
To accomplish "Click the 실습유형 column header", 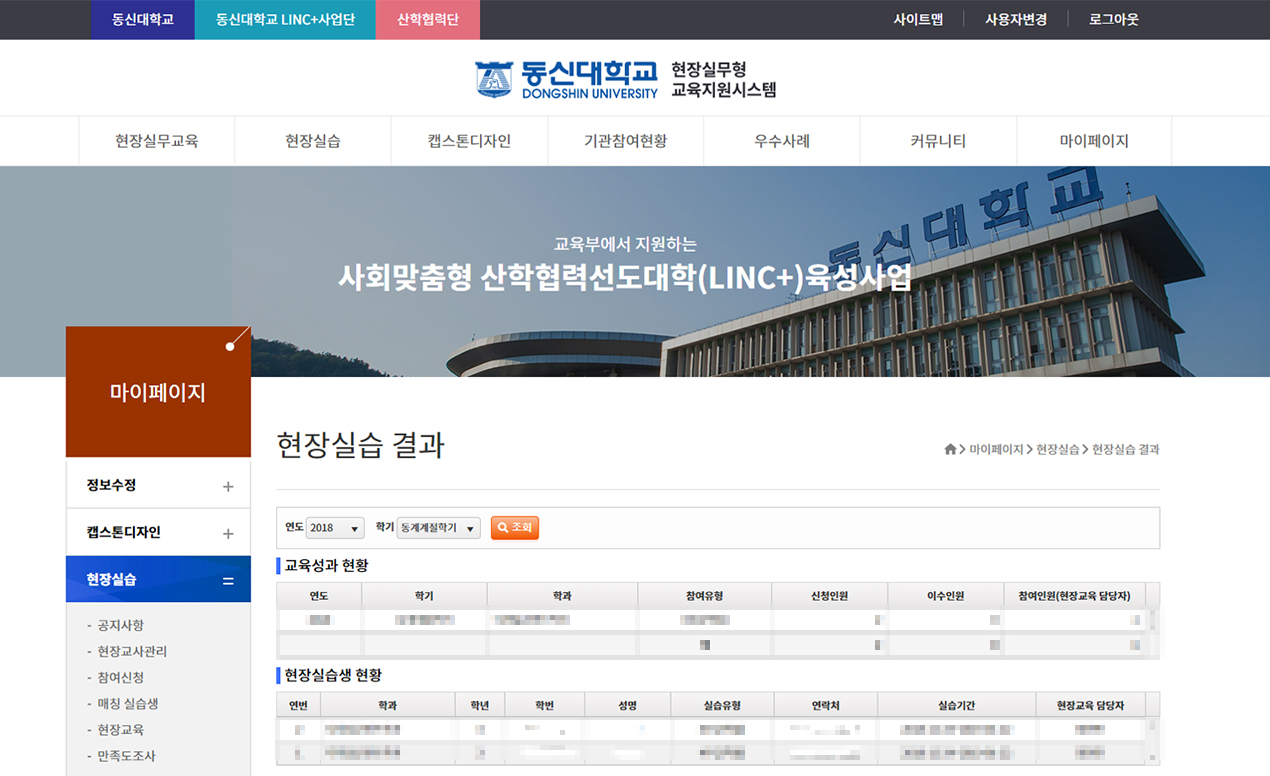I will [722, 705].
